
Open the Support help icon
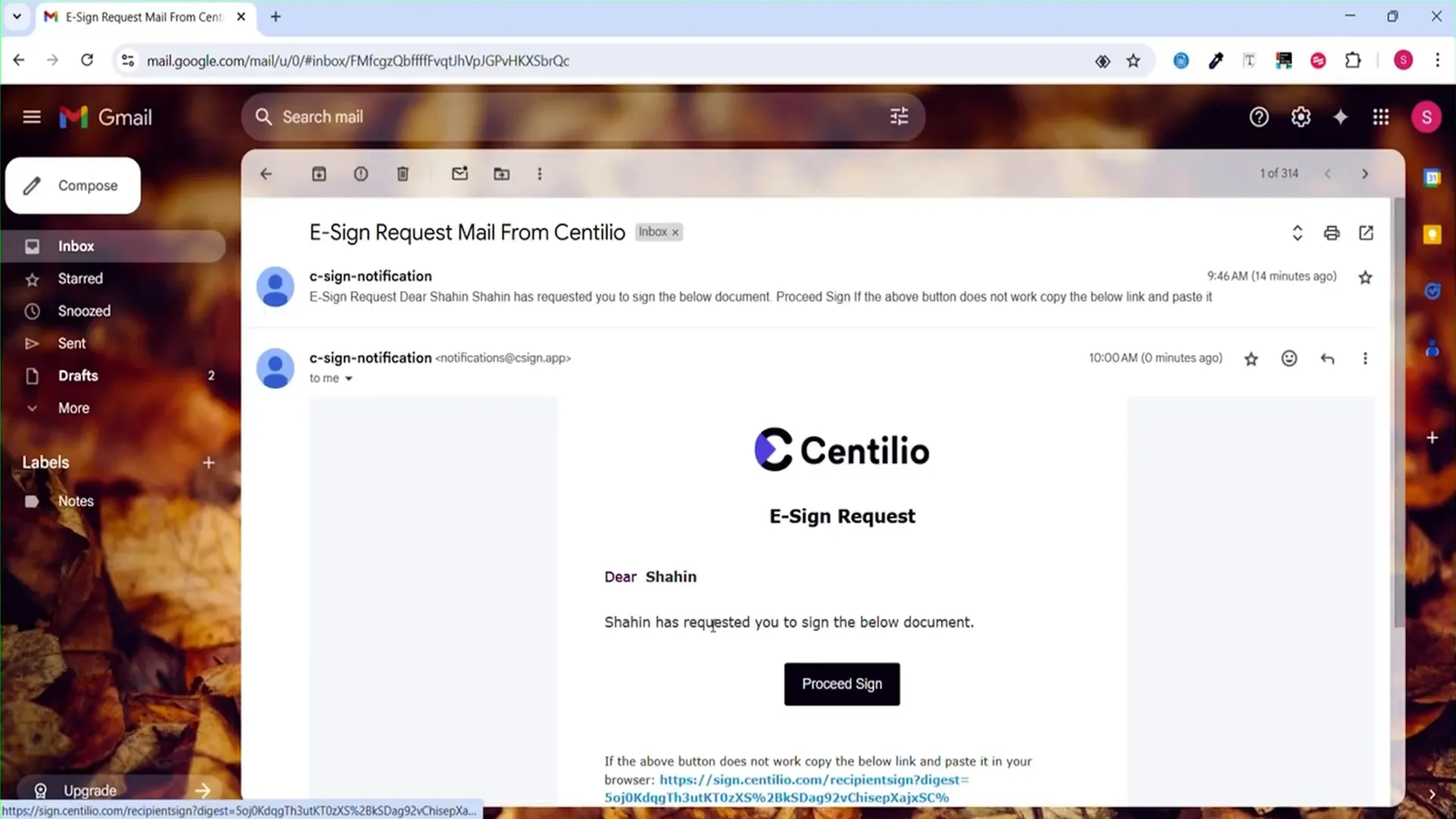1259,116
